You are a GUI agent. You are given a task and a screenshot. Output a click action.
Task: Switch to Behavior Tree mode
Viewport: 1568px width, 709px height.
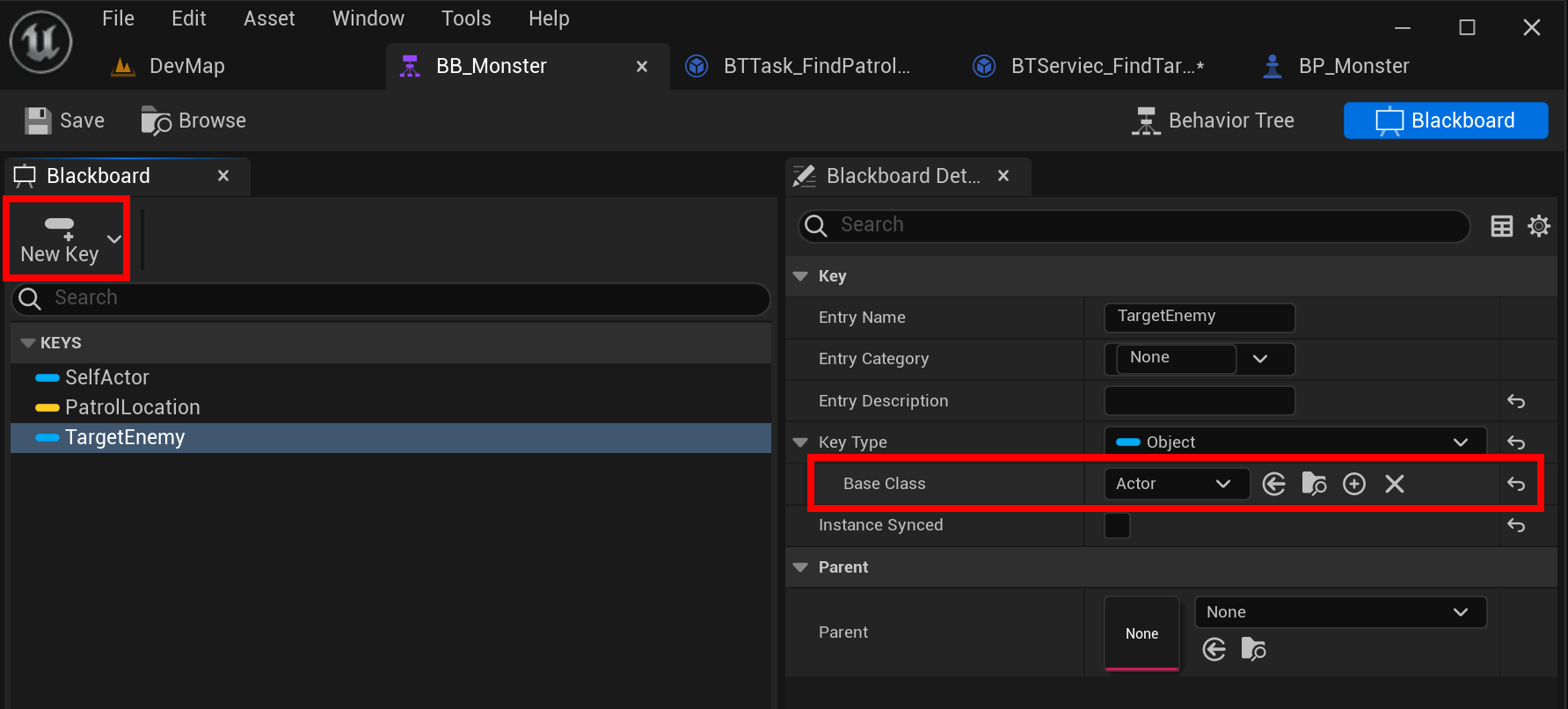tap(1213, 121)
